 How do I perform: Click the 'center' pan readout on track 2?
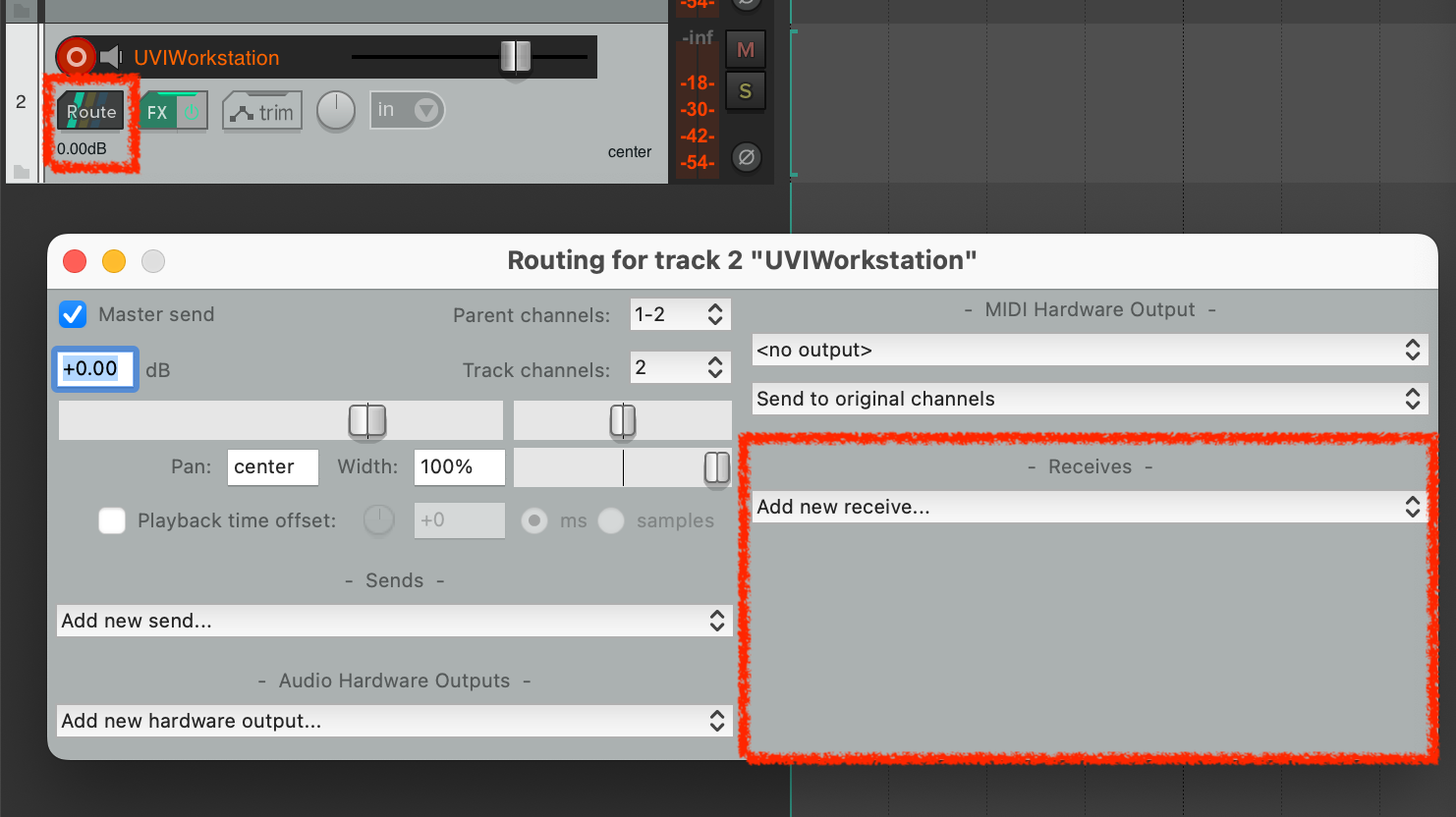pos(630,152)
